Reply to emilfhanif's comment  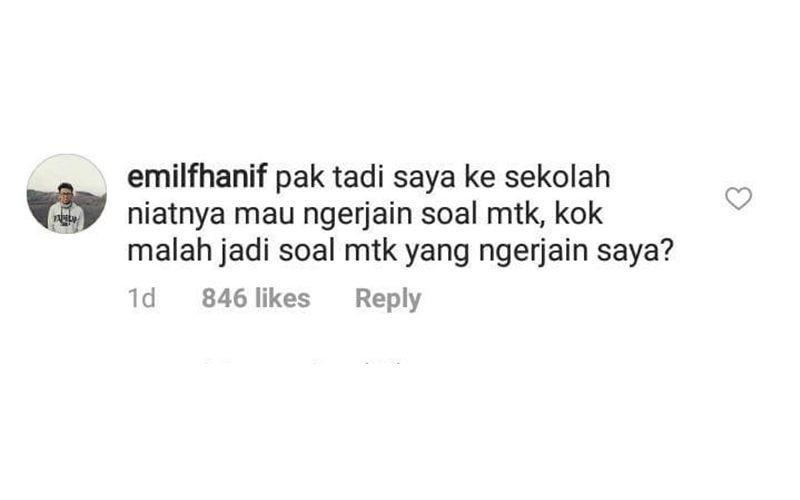point(388,298)
